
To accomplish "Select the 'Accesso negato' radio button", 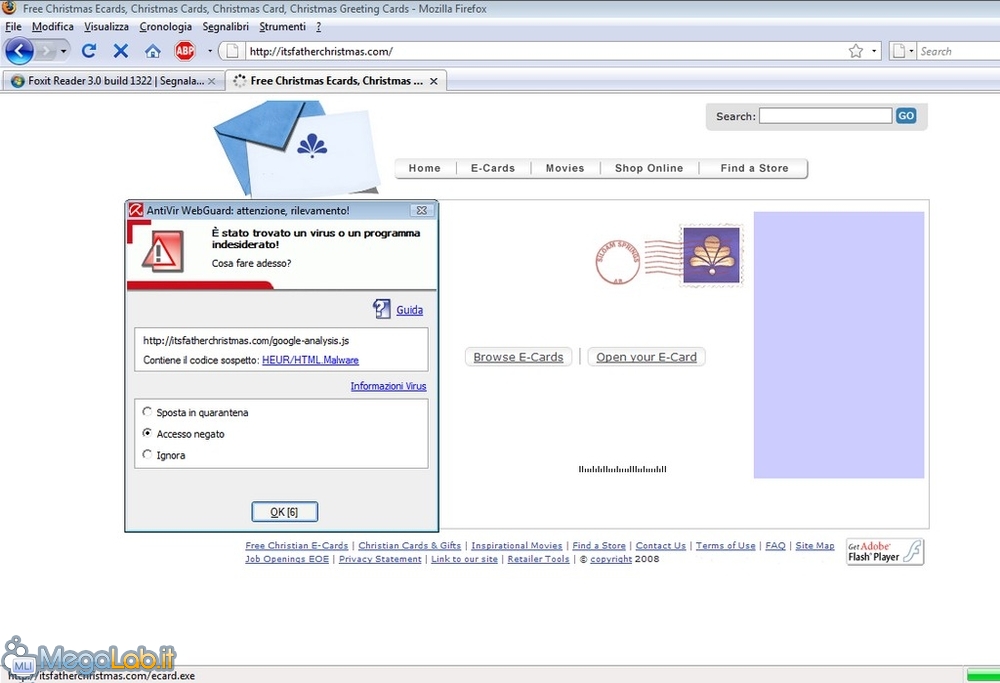I will click(x=148, y=434).
